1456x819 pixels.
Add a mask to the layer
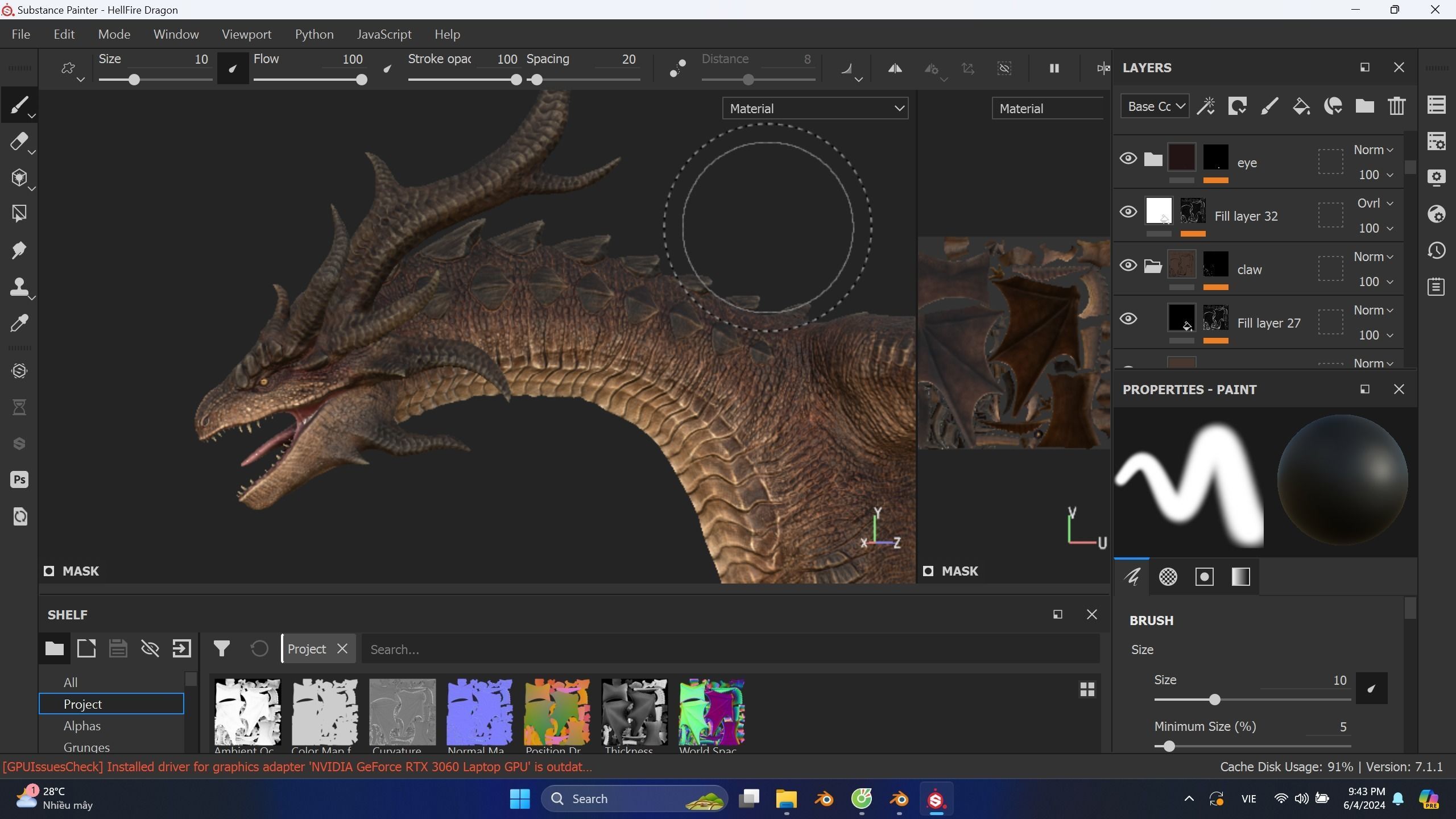click(1238, 106)
